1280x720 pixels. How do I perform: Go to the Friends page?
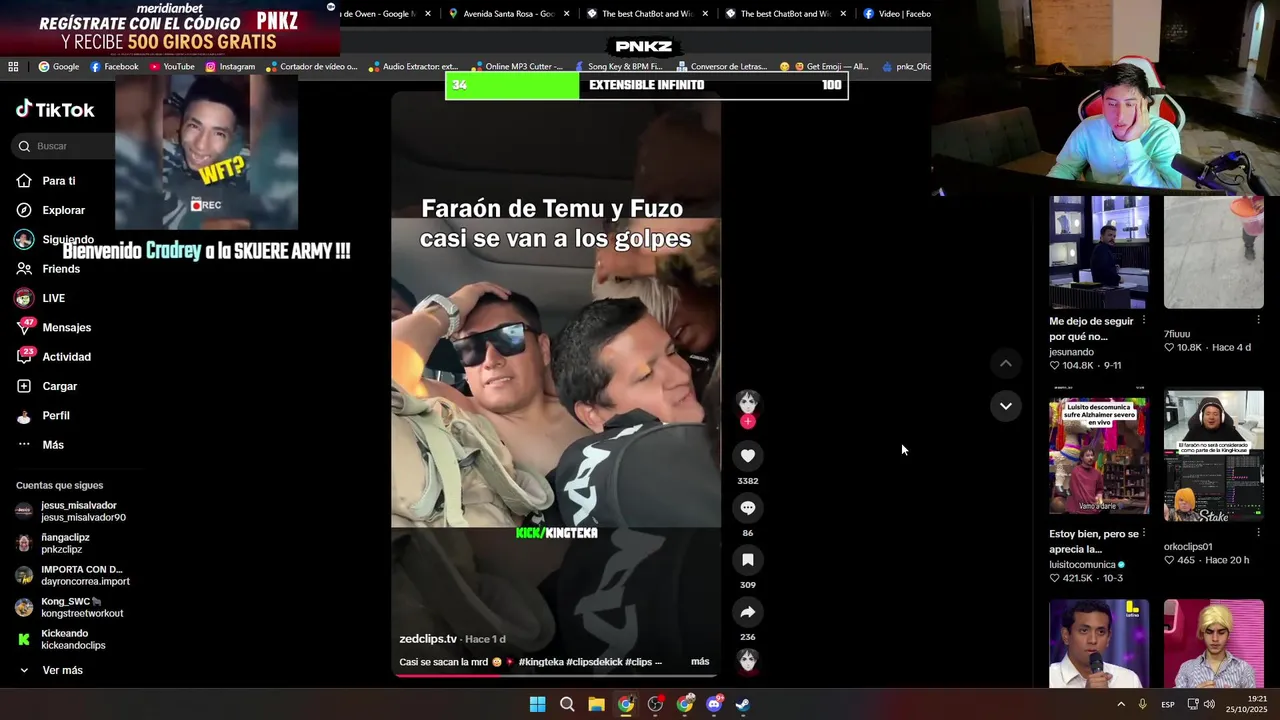point(60,269)
